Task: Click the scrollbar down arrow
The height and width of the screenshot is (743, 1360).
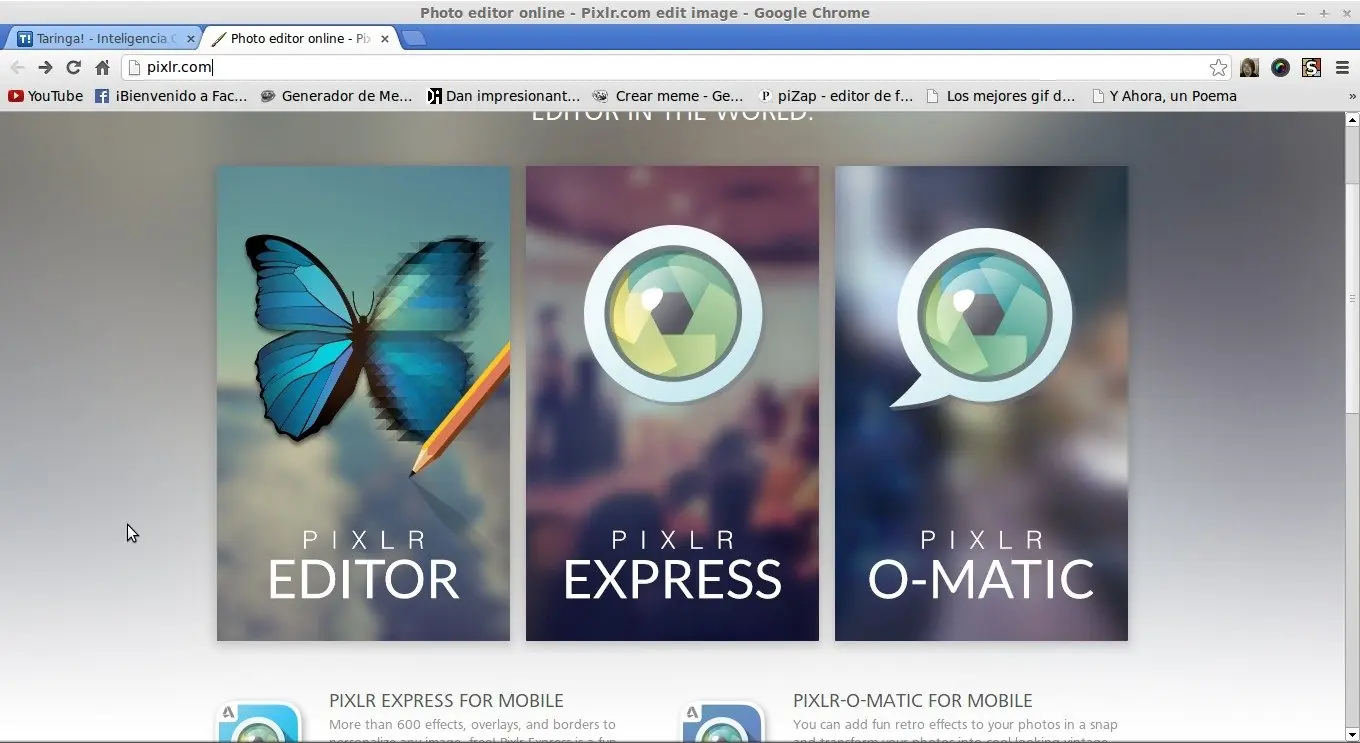Action: coord(1352,736)
